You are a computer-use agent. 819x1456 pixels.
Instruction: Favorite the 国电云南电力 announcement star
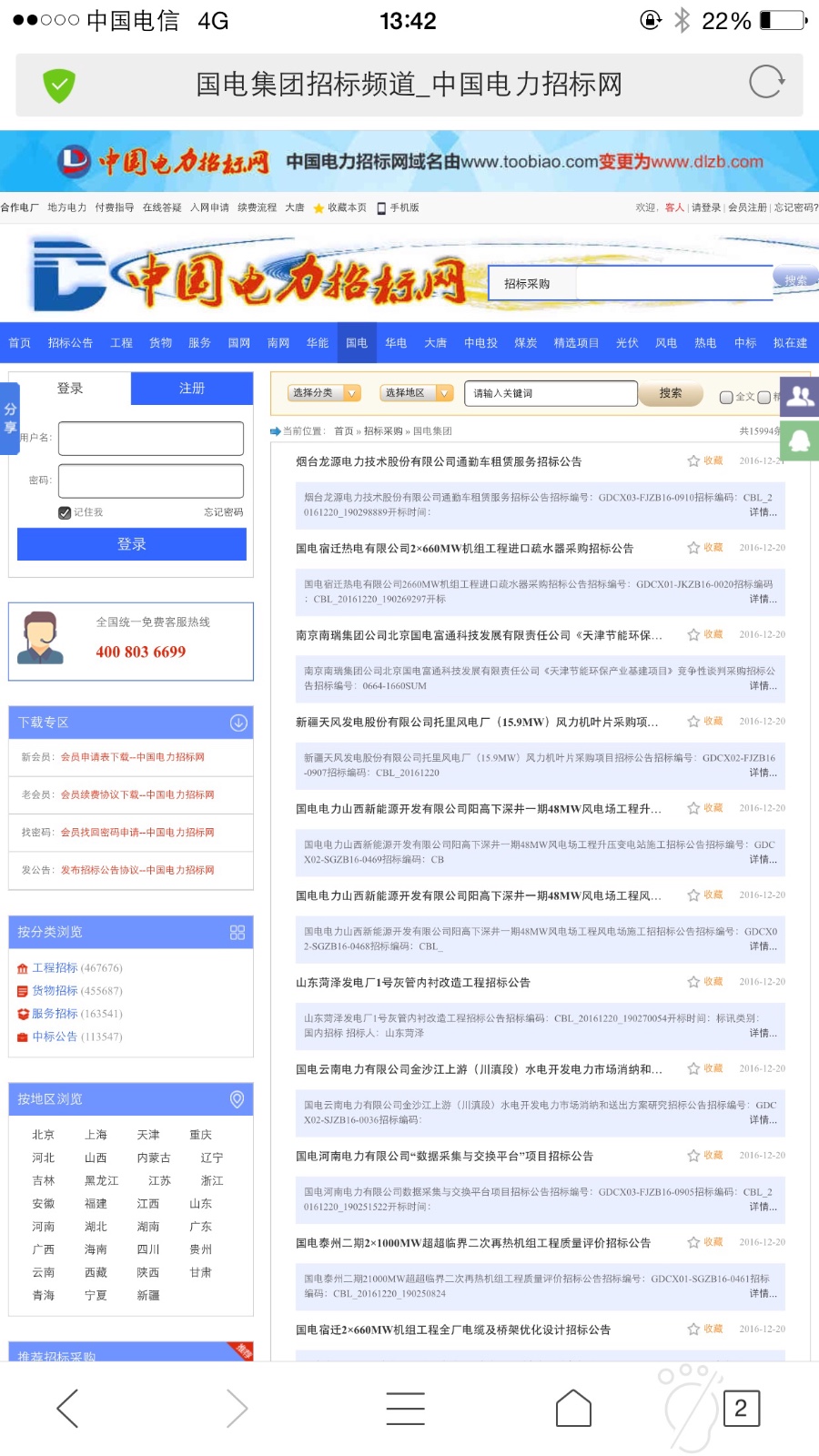click(x=693, y=1068)
